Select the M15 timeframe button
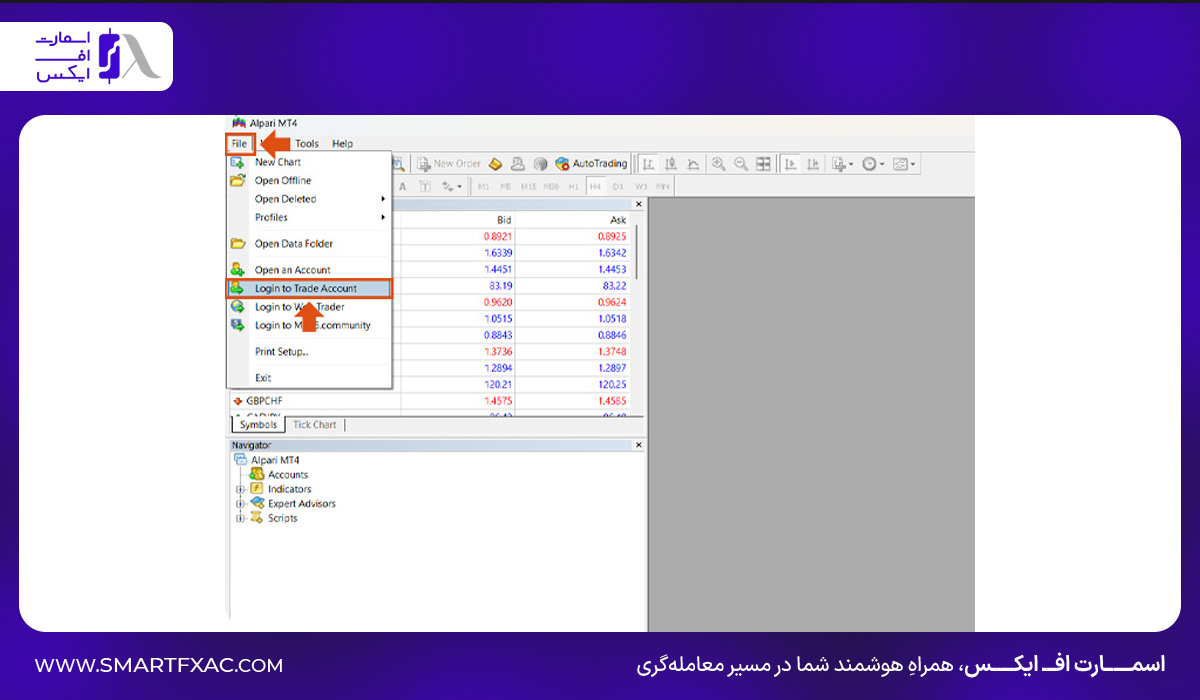1200x700 pixels. tap(528, 187)
